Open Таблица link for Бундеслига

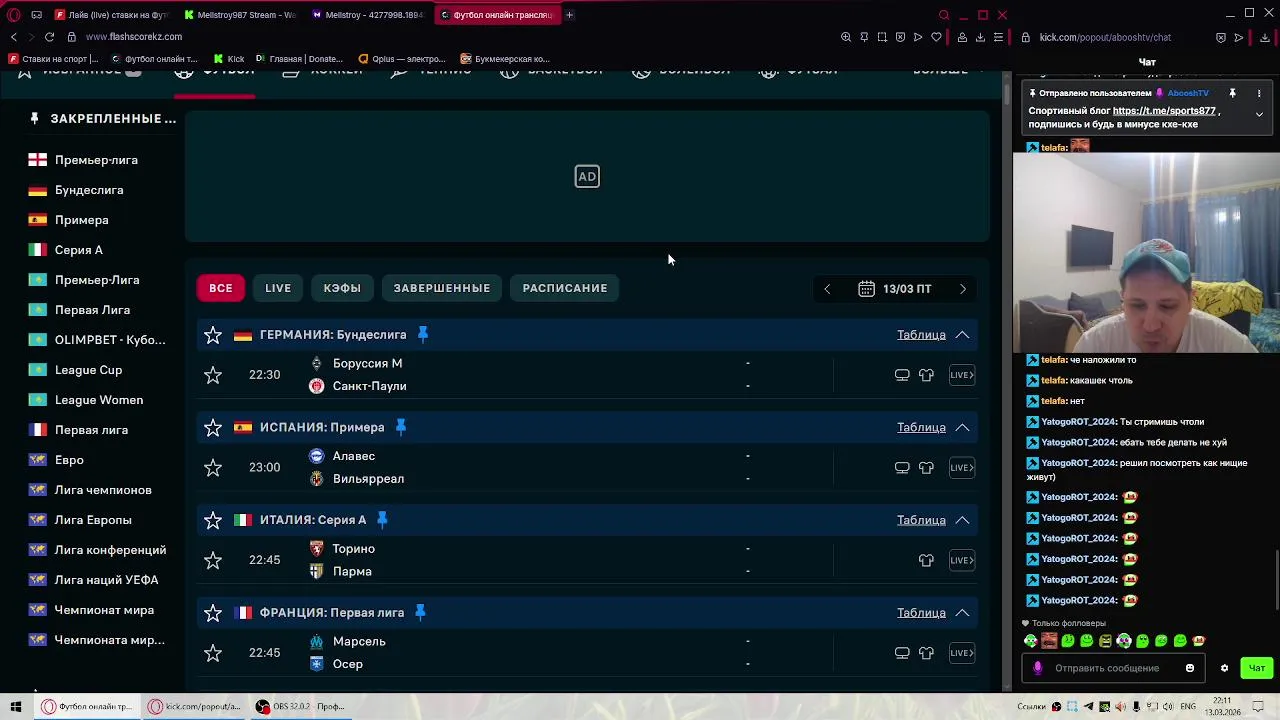pyautogui.click(x=921, y=335)
